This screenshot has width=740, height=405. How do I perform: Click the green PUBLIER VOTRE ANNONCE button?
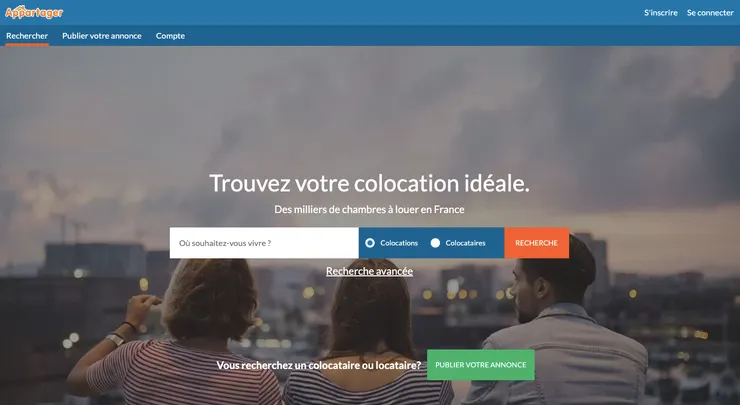click(480, 365)
